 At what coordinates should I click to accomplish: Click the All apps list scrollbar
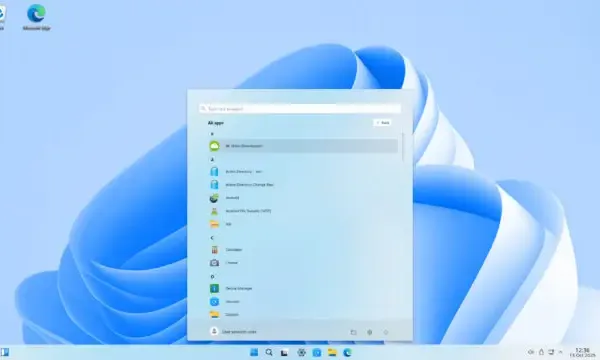click(403, 147)
